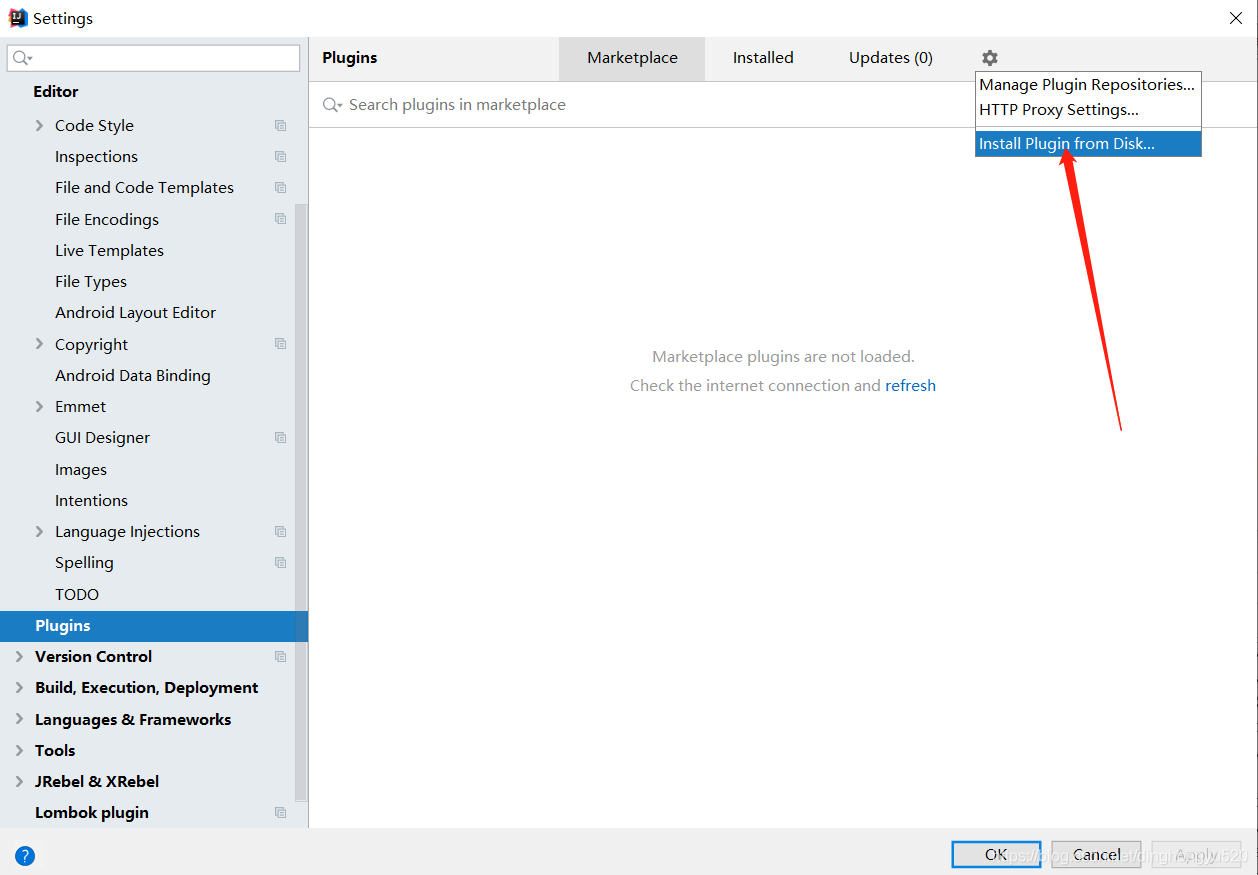Focus the settings search field
The width and height of the screenshot is (1258, 875).
[x=153, y=58]
